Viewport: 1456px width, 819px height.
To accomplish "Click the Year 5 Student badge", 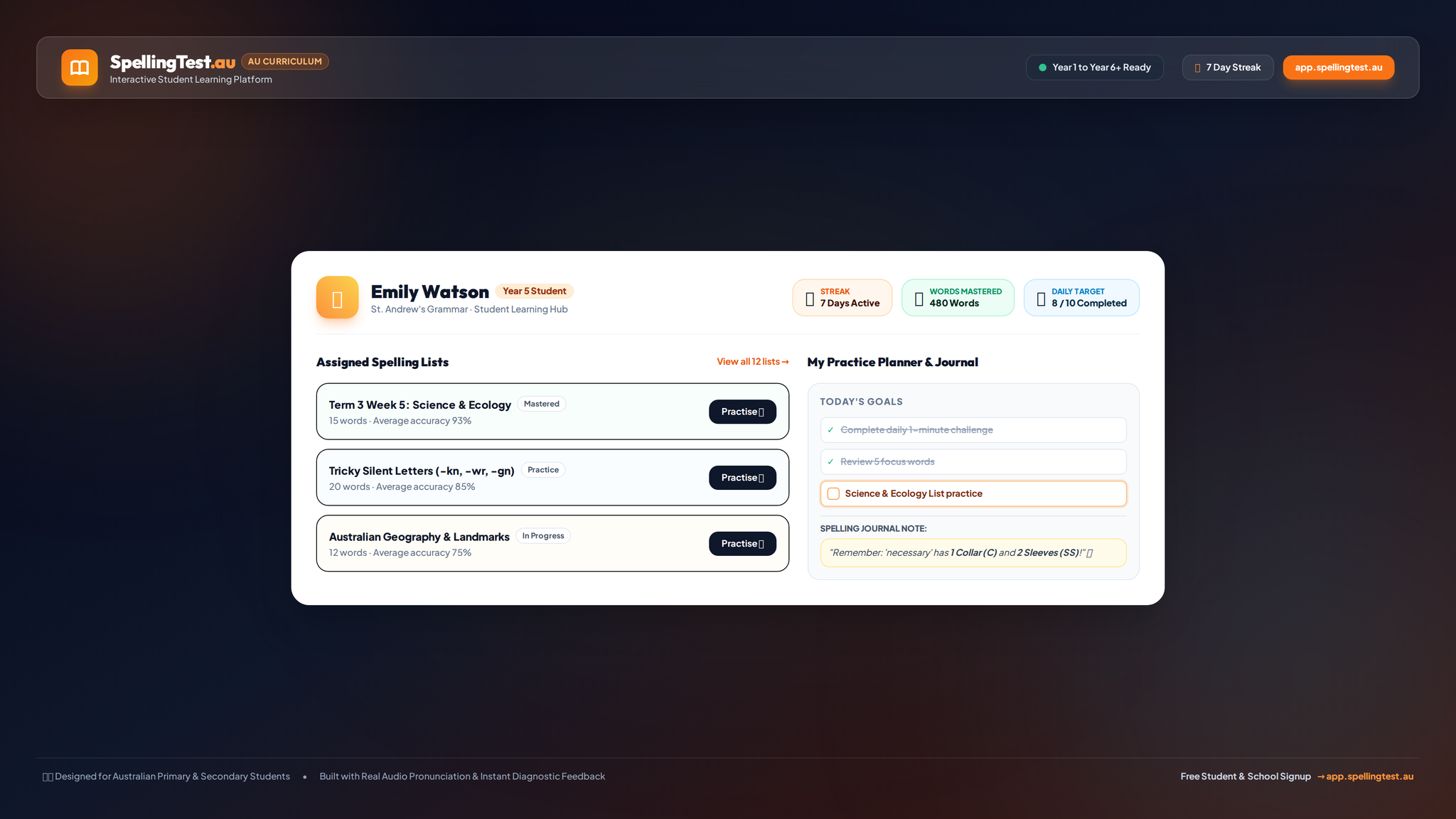I will coord(535,291).
